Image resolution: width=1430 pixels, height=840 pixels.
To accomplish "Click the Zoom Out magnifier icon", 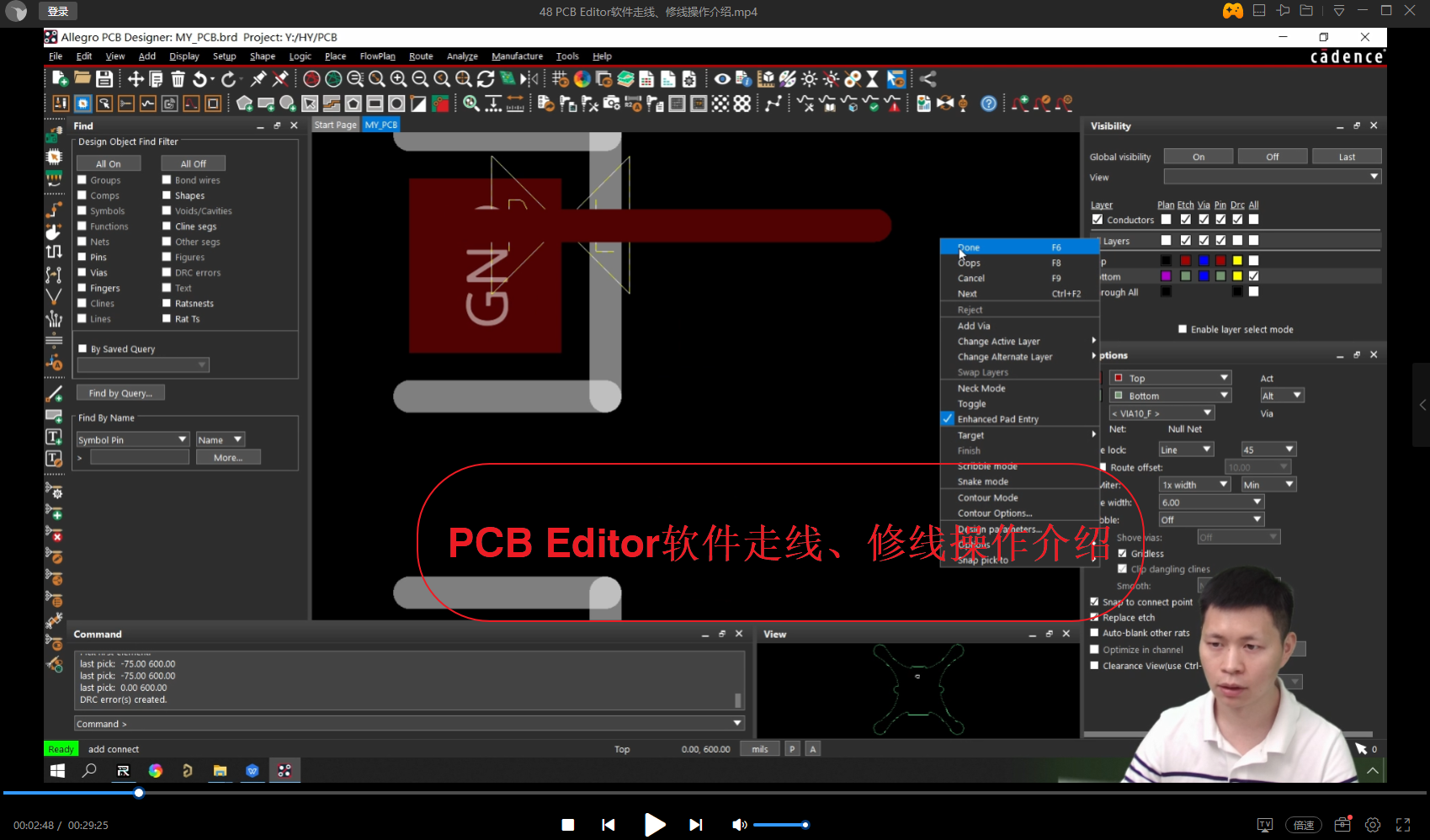I will pyautogui.click(x=420, y=78).
